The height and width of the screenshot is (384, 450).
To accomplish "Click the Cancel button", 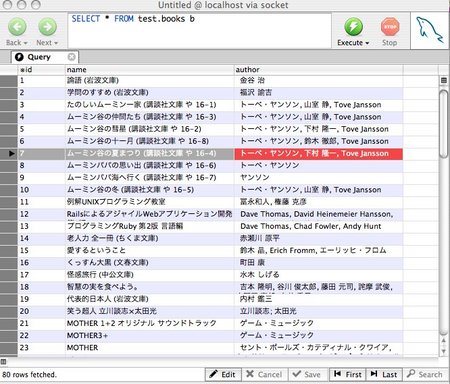I will [264, 374].
